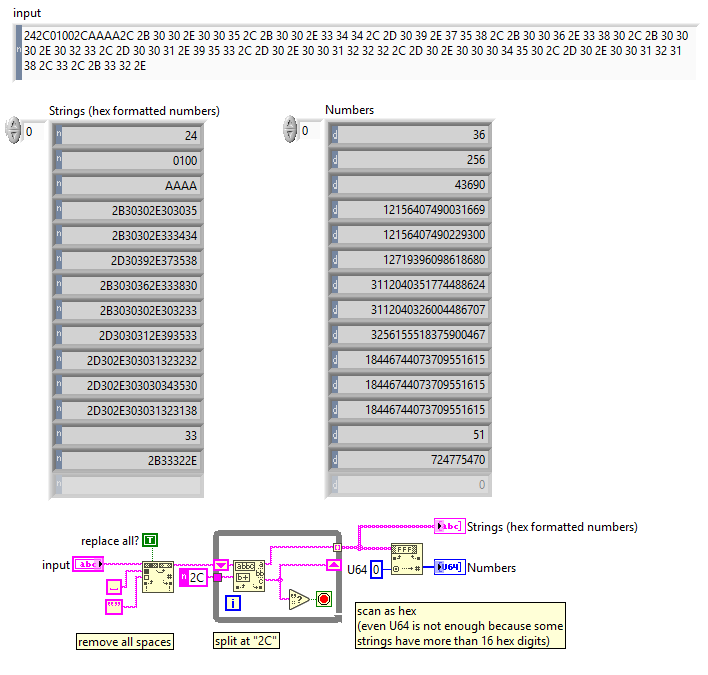Select the string element showing 24

(128, 135)
